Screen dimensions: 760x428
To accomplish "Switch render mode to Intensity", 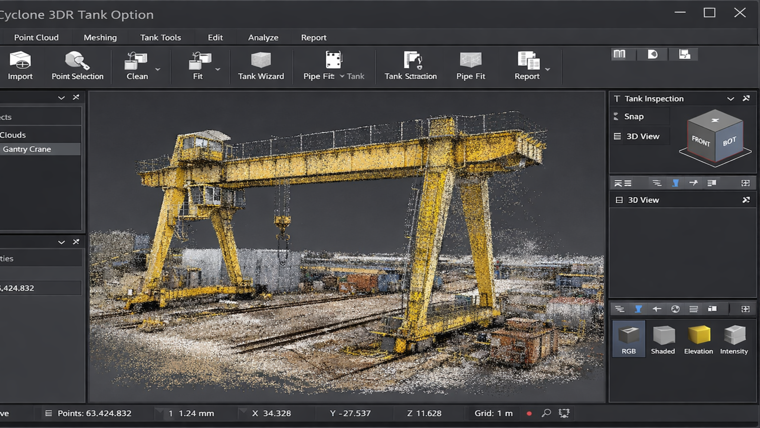I will [x=734, y=339].
